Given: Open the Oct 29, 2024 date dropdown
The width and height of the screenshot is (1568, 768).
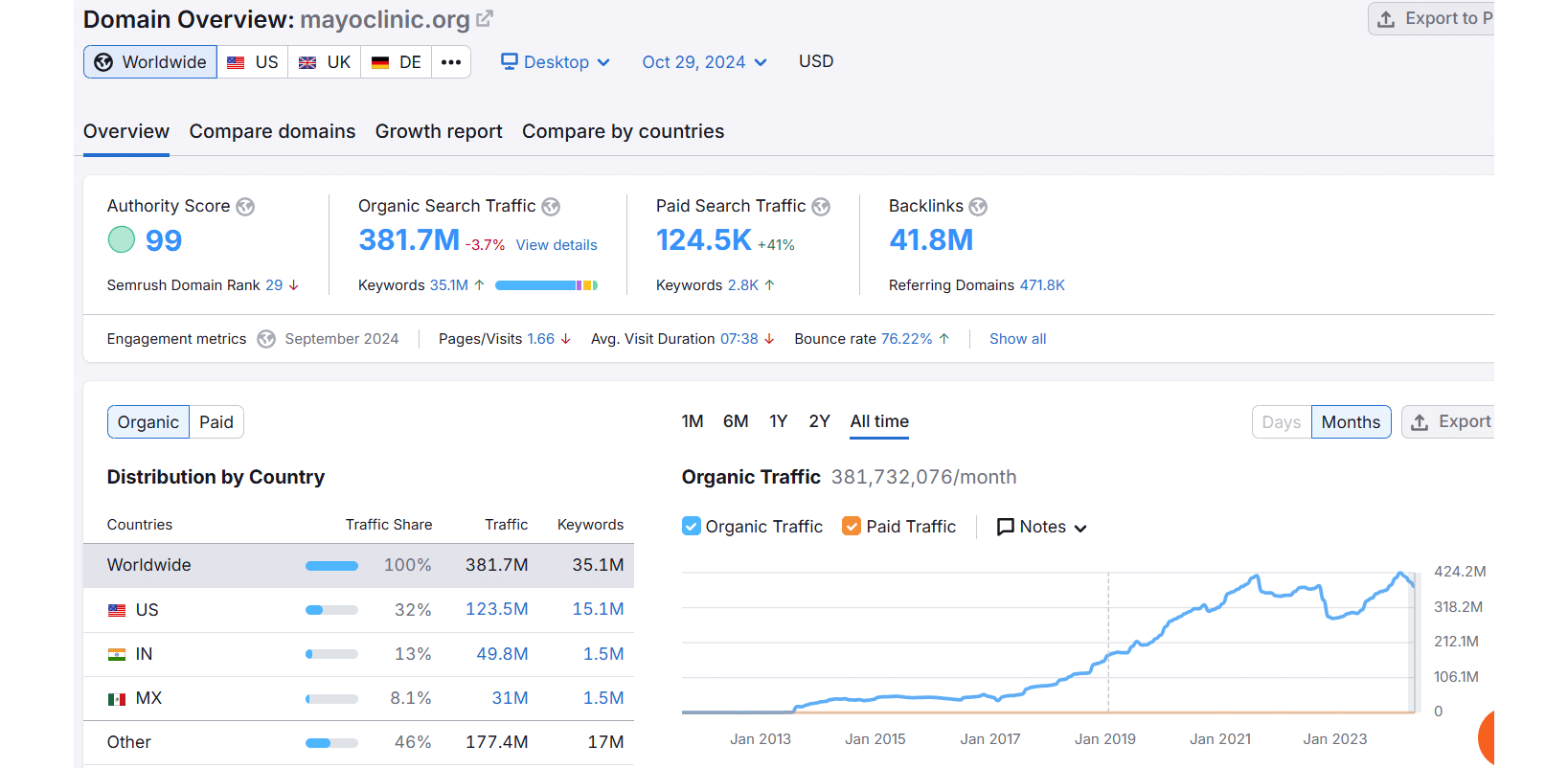Looking at the screenshot, I should 705,62.
